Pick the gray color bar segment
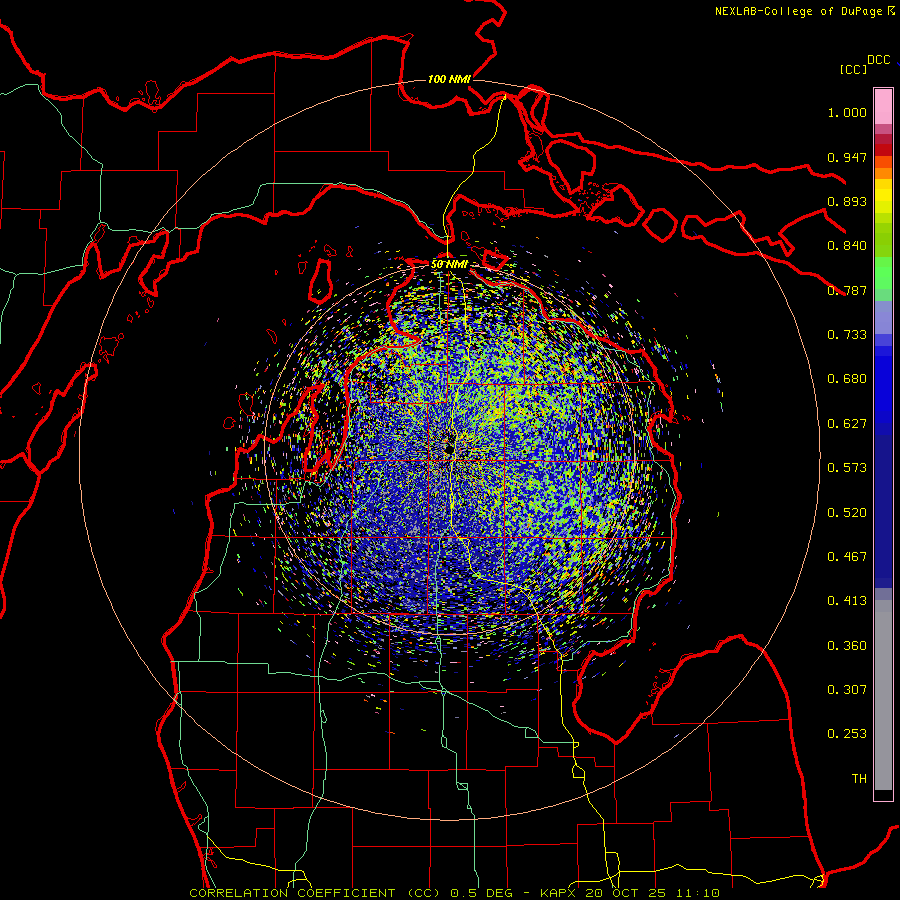This screenshot has width=900, height=900. [883, 695]
